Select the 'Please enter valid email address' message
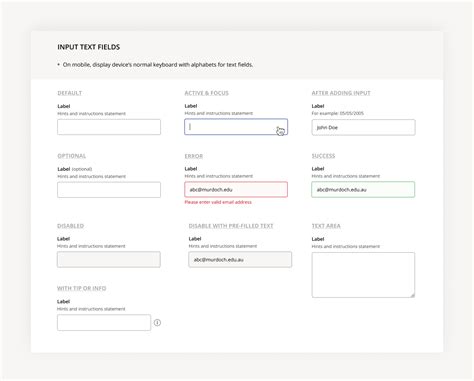 (x=218, y=202)
